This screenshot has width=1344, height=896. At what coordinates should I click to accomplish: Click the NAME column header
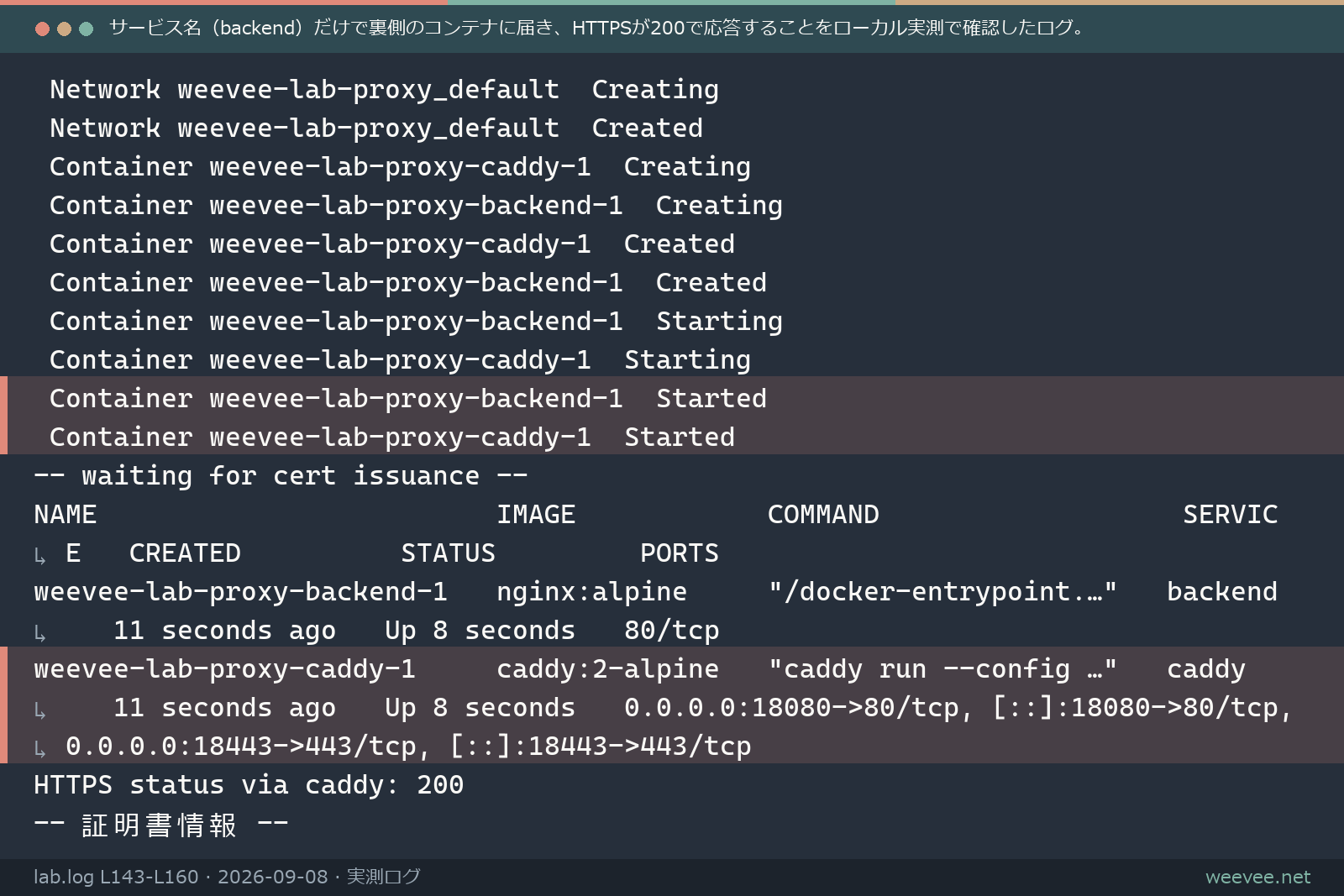click(66, 514)
